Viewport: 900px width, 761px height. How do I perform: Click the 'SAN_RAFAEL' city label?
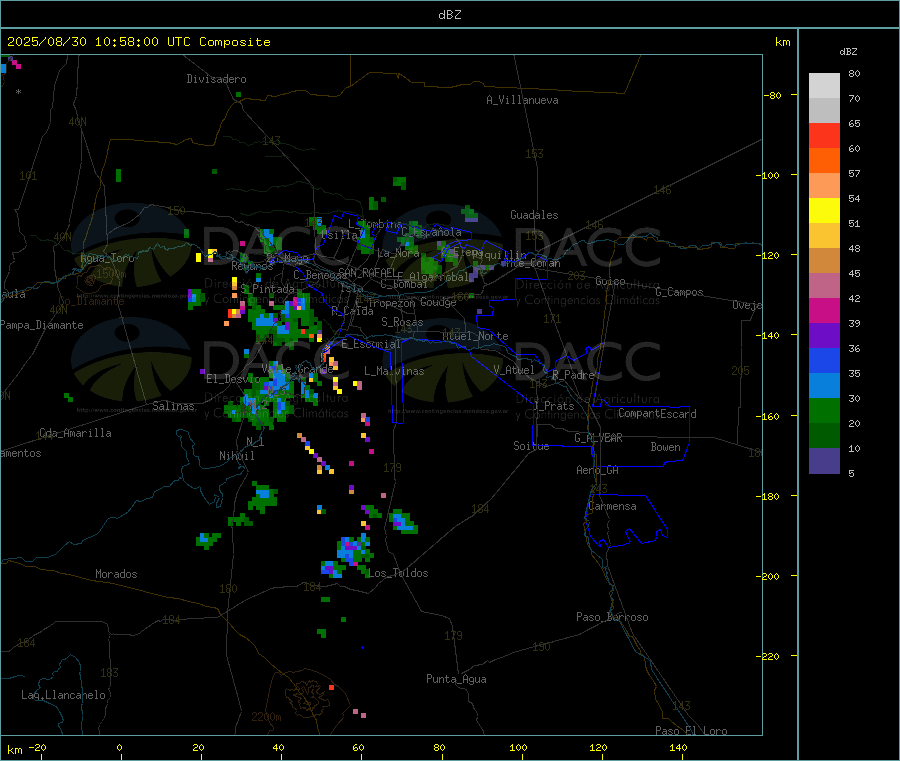(x=368, y=272)
